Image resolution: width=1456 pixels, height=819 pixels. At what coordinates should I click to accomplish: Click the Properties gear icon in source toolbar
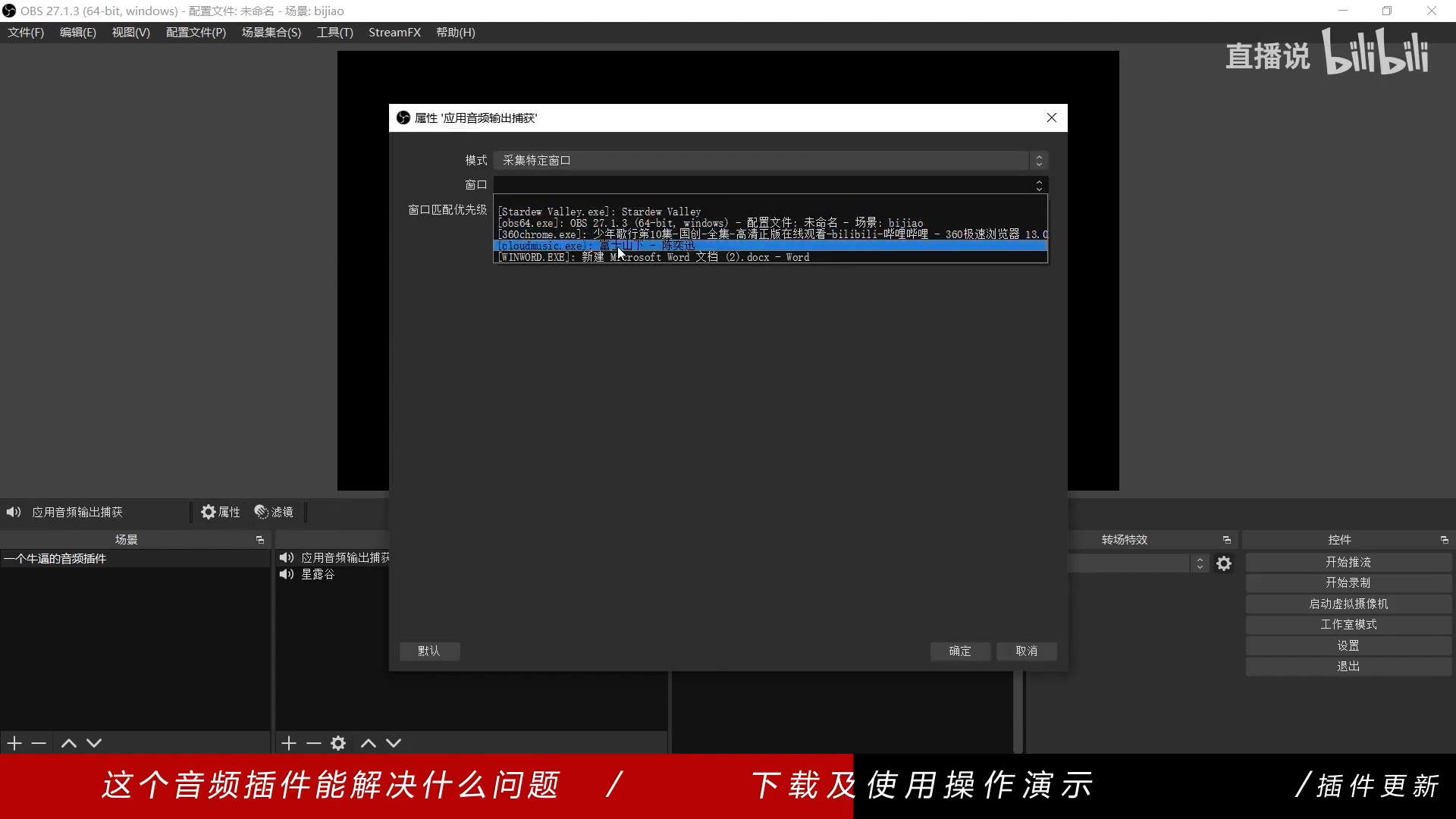[x=209, y=512]
